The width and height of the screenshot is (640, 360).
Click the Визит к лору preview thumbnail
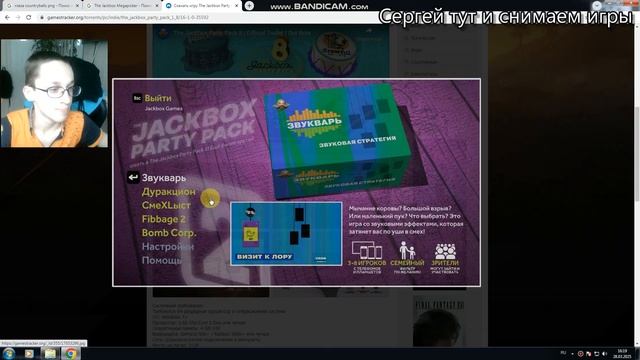tap(286, 234)
